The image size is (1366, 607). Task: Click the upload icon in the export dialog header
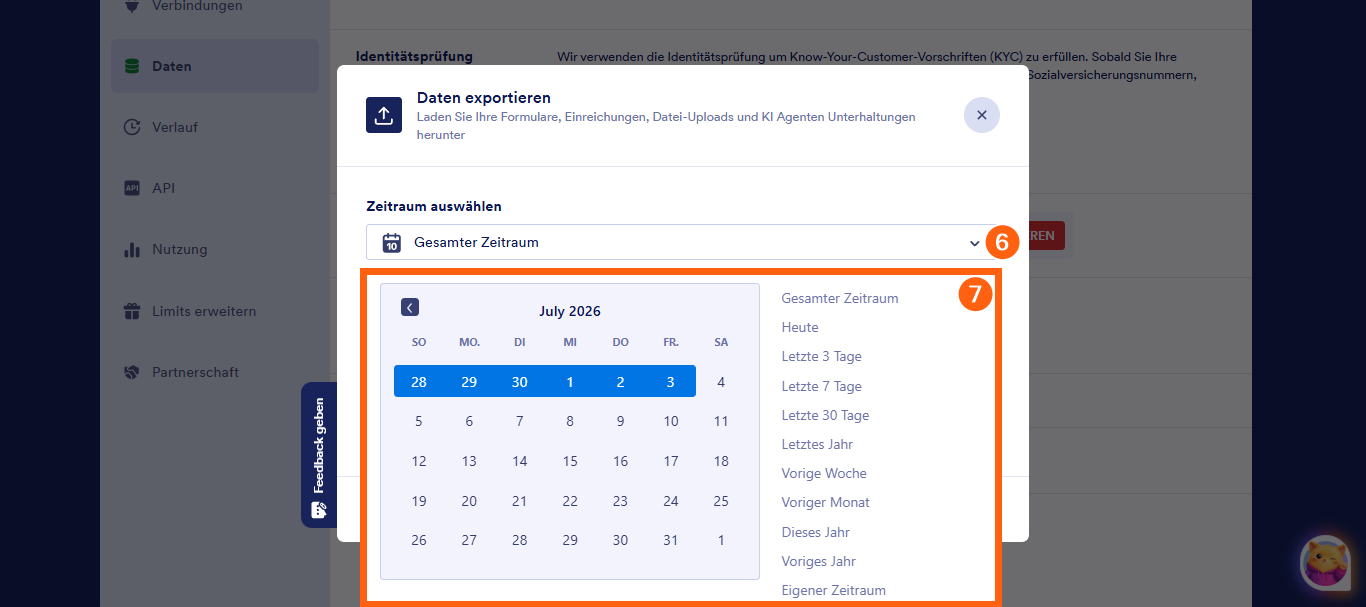point(384,115)
